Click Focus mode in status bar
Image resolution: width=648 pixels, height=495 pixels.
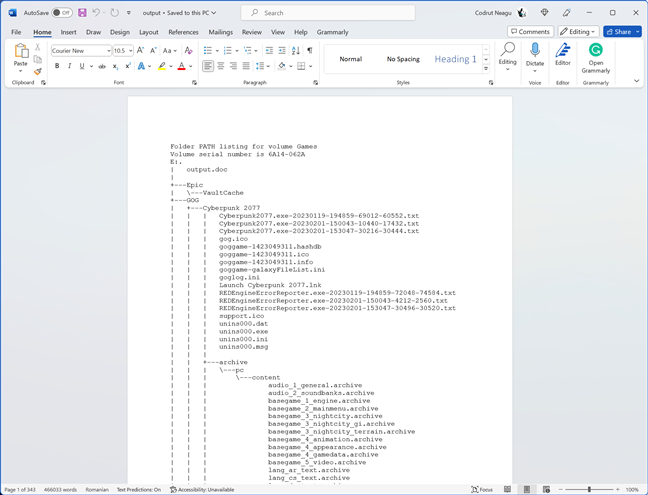(482, 490)
